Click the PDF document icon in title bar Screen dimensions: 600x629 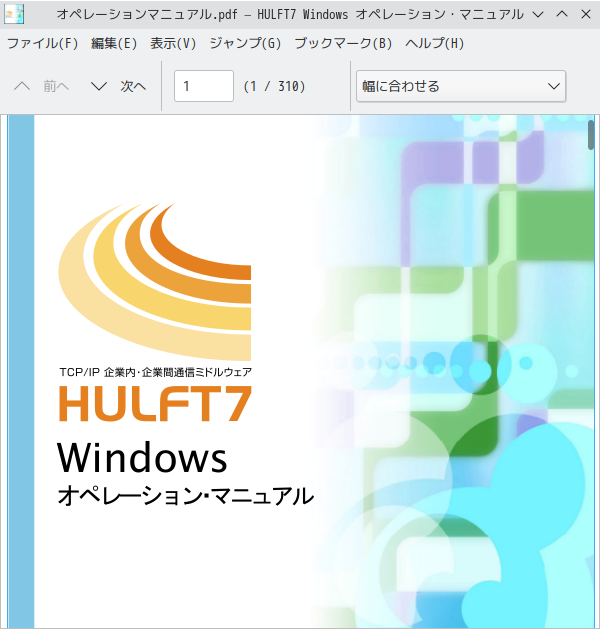coord(14,14)
